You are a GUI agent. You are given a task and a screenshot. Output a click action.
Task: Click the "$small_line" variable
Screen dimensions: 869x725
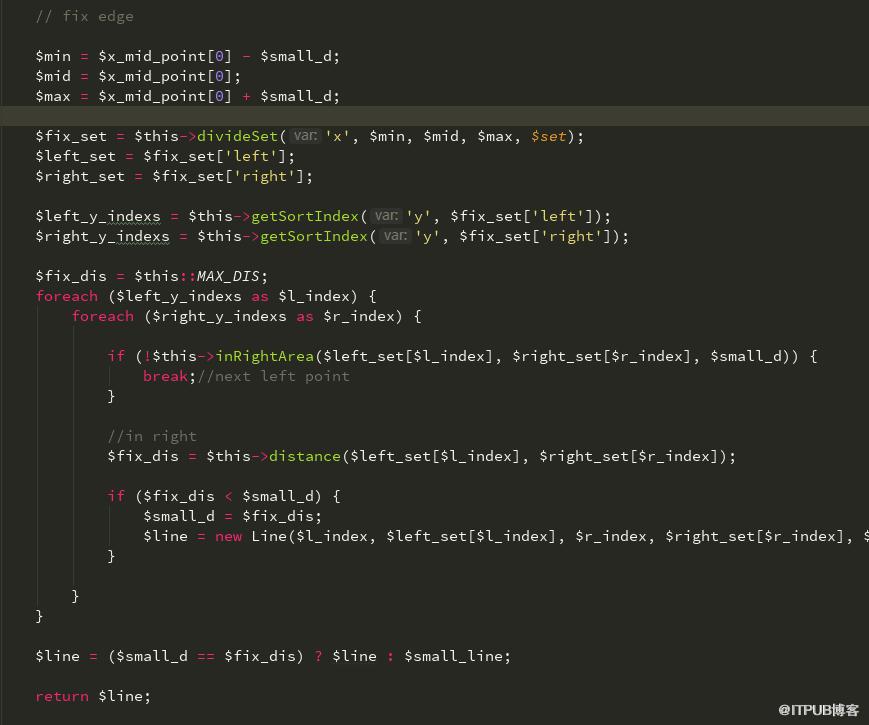tap(453, 656)
